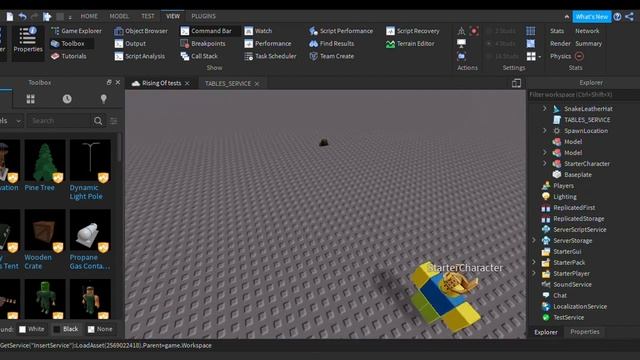Open Find Results

point(331,43)
